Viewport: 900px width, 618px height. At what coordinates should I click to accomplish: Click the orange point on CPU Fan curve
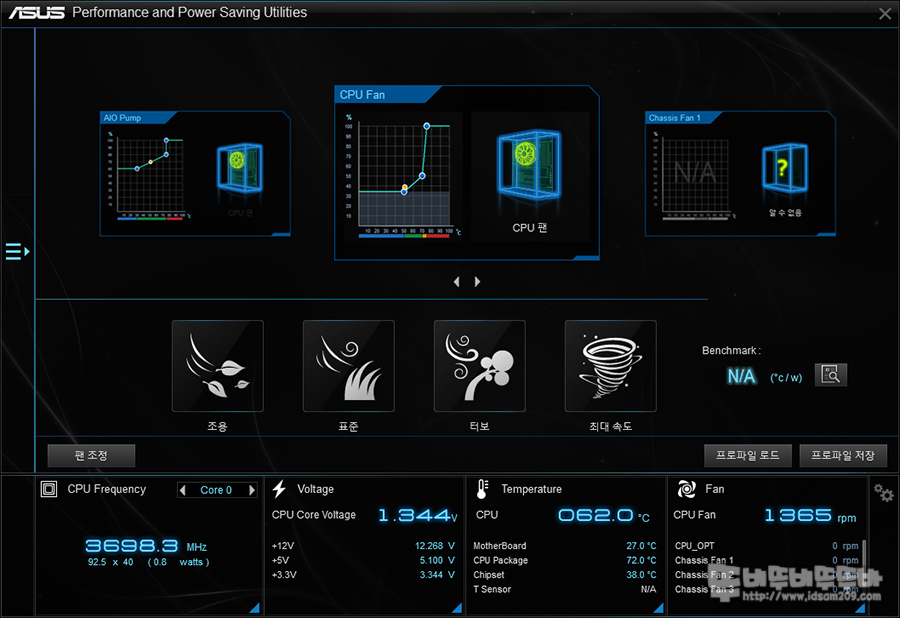(405, 187)
